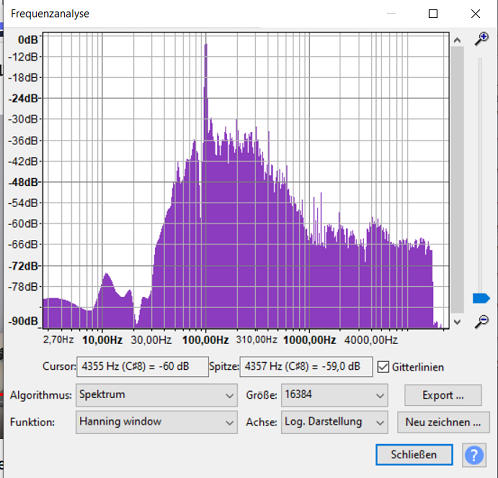Toggle the Gitterlinien checkbox
This screenshot has height=478, width=498.
point(383,367)
